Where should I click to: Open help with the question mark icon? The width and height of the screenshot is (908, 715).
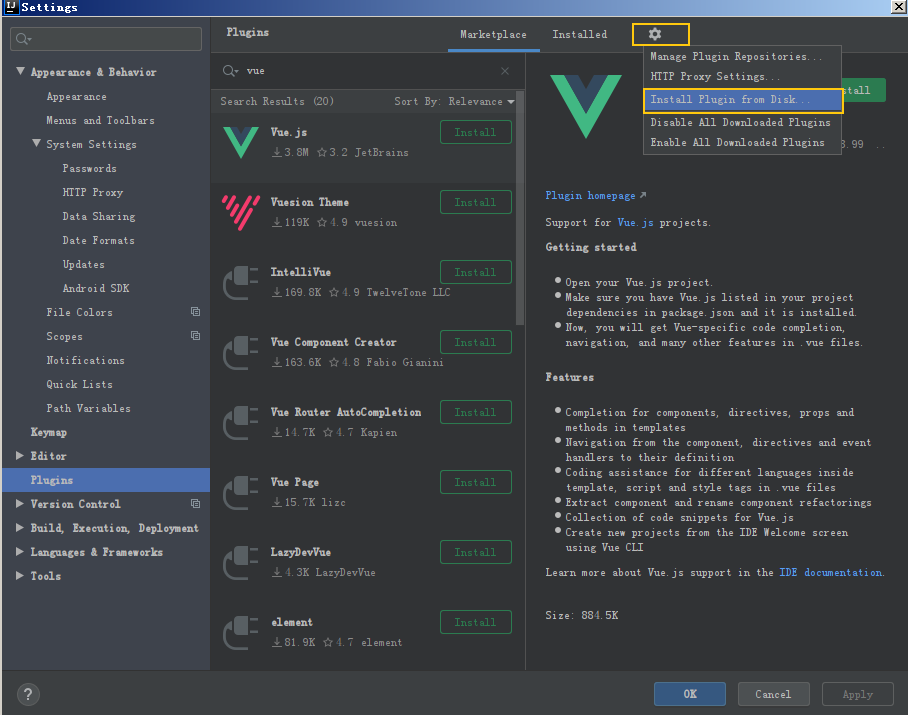pos(28,694)
